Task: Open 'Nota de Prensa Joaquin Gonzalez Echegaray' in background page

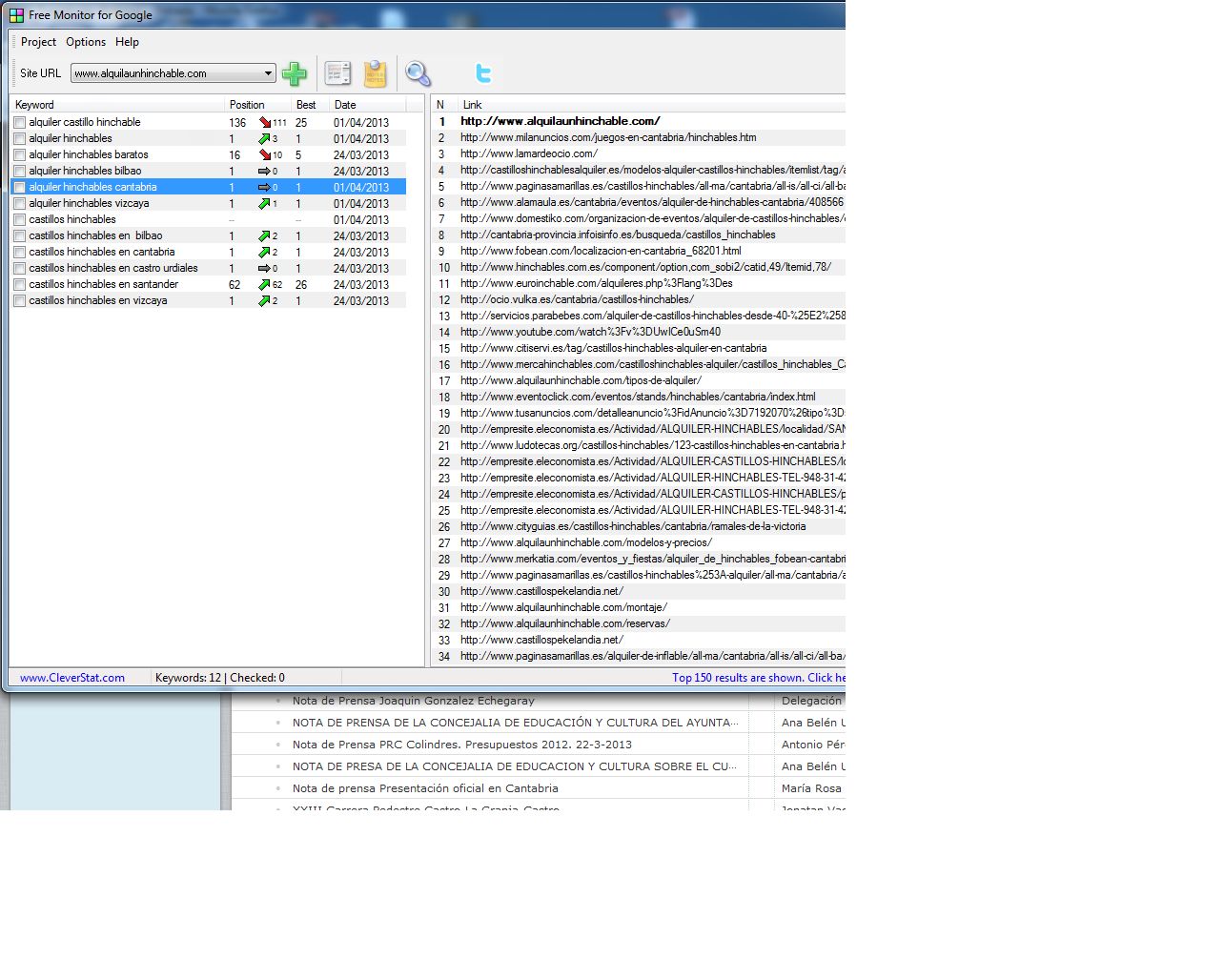Action: [414, 701]
